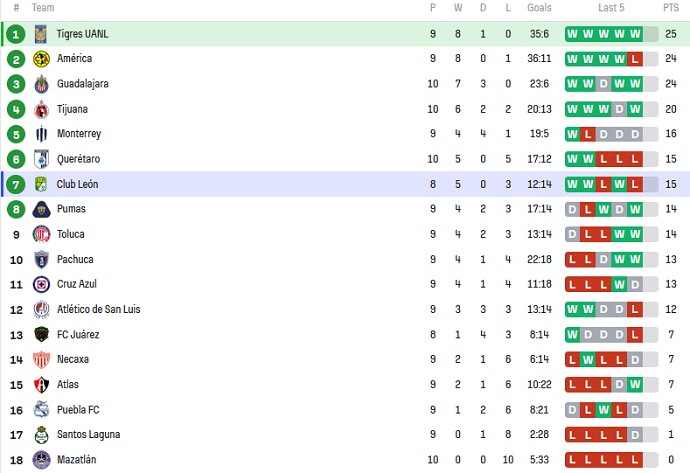Click the Monterrey club badge
The width and height of the screenshot is (690, 473).
41,134
